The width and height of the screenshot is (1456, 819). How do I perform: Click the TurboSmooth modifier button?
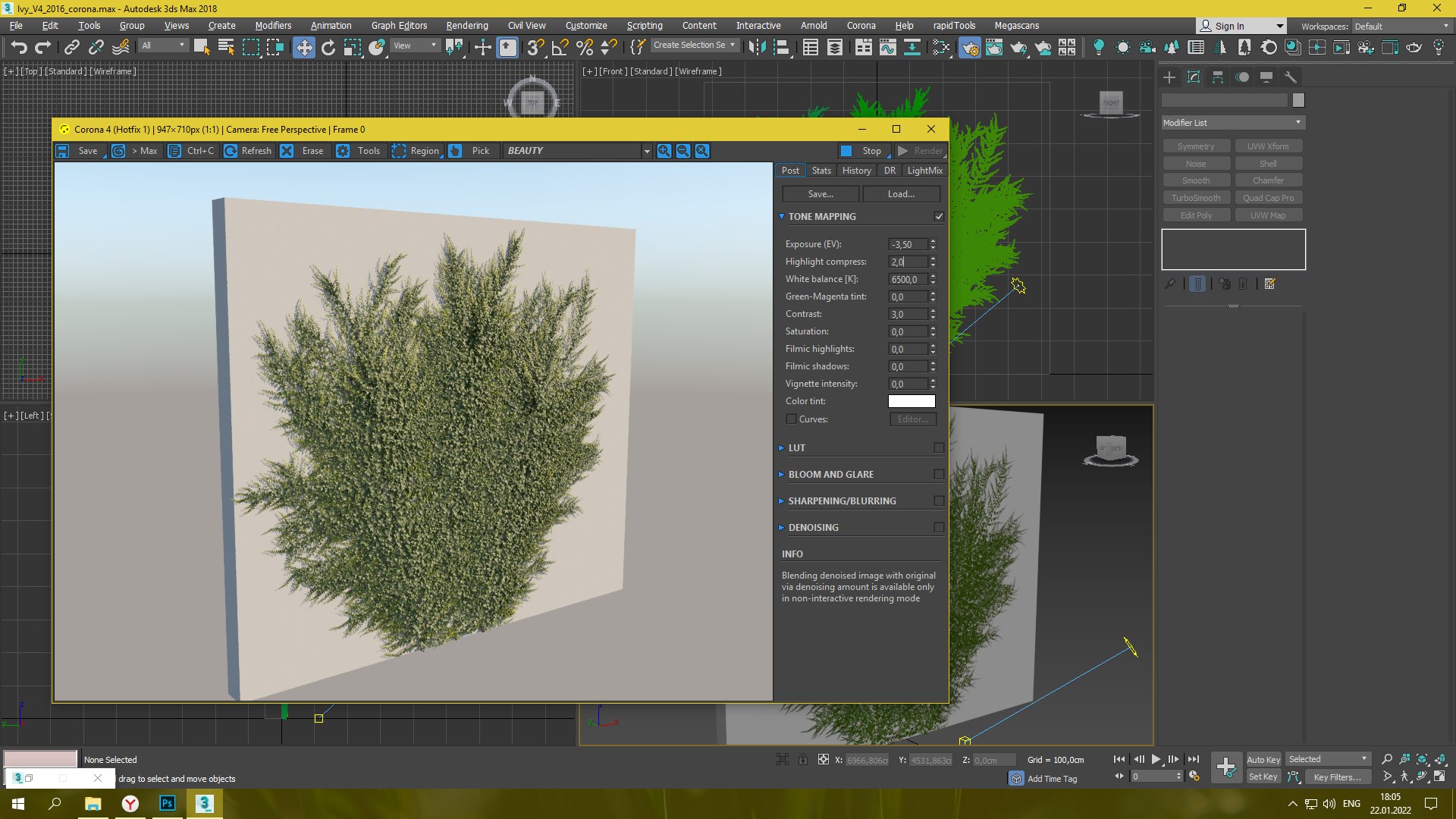[1196, 198]
